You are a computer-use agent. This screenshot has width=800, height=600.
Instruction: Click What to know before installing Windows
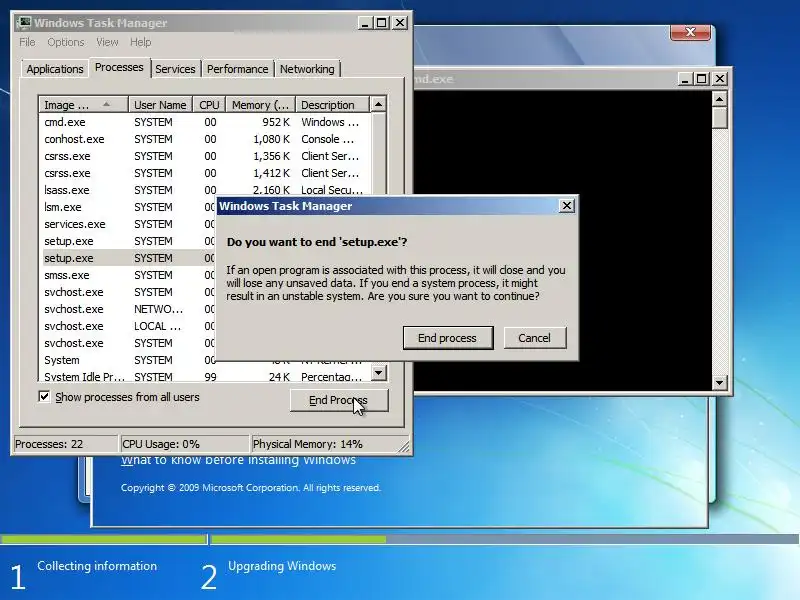click(x=238, y=460)
